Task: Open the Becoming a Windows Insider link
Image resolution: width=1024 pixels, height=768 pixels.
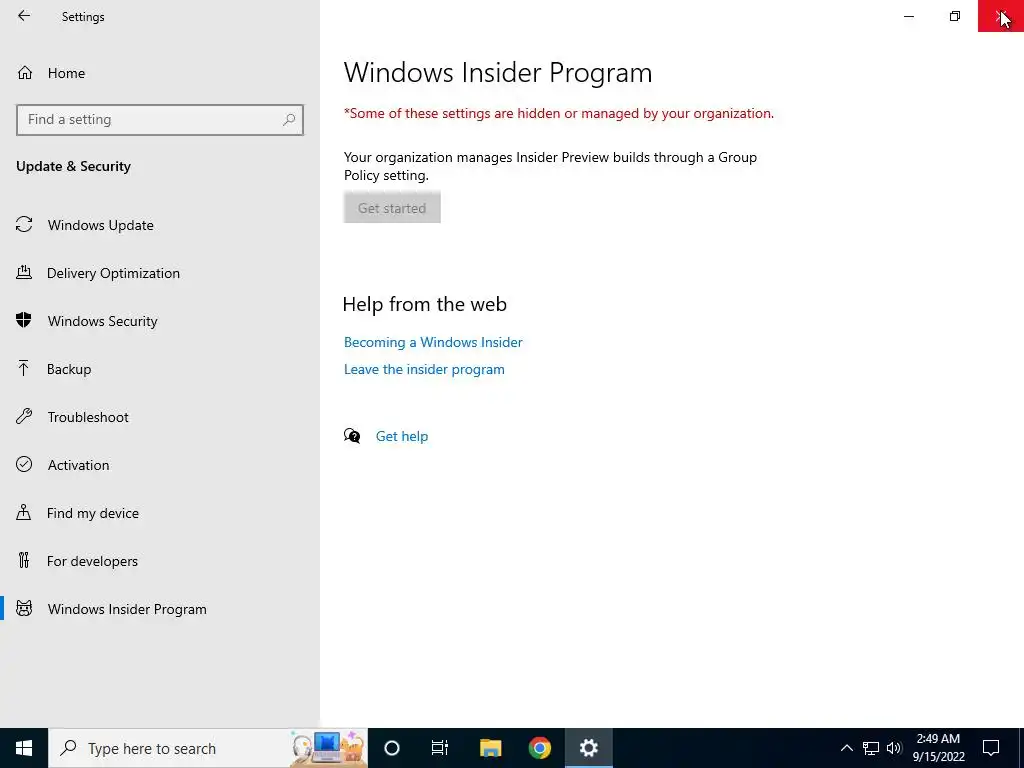Action: point(433,342)
